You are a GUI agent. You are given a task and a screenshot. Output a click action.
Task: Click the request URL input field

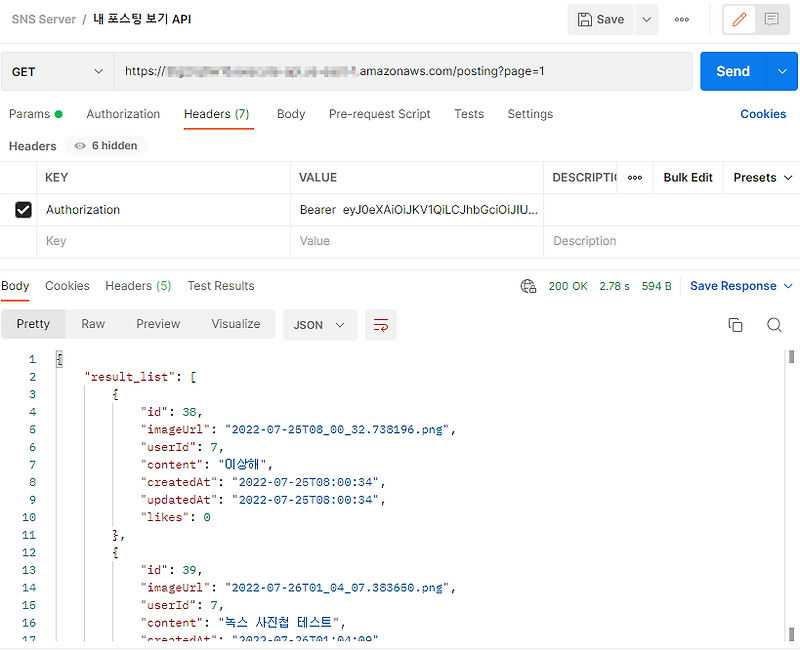click(x=400, y=71)
